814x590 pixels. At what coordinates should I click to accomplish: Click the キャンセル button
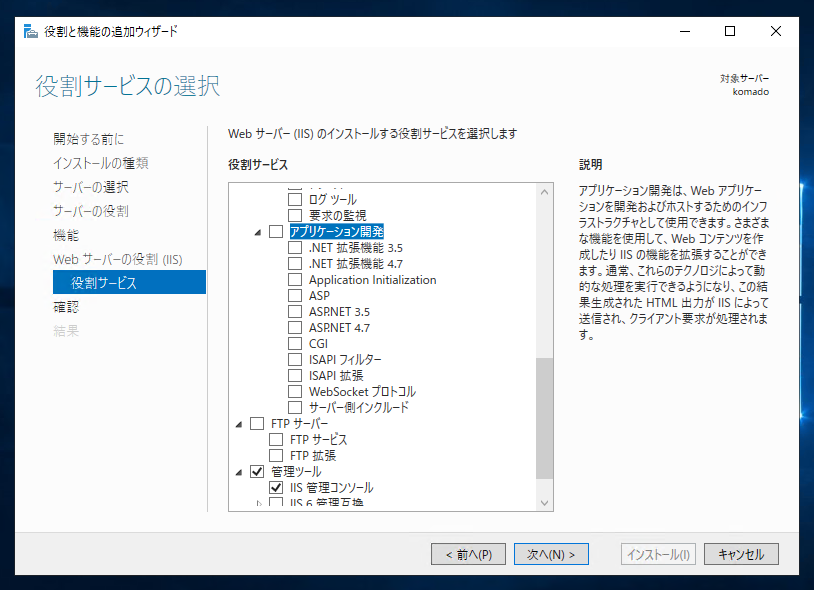(x=741, y=554)
